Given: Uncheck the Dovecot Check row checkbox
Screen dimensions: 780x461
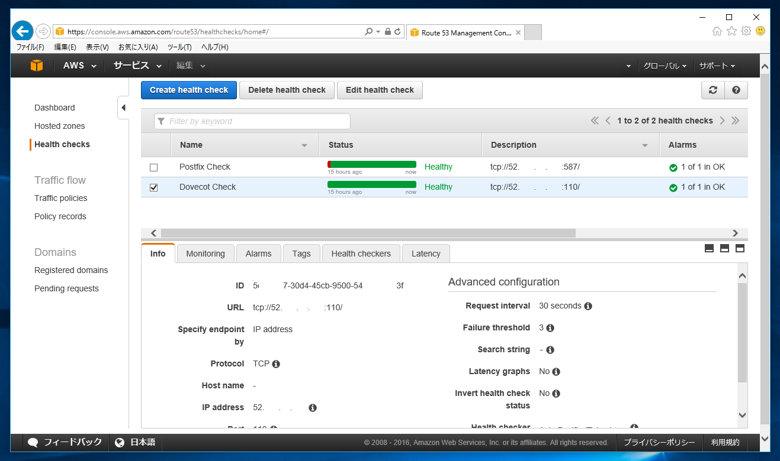Looking at the screenshot, I should point(154,187).
